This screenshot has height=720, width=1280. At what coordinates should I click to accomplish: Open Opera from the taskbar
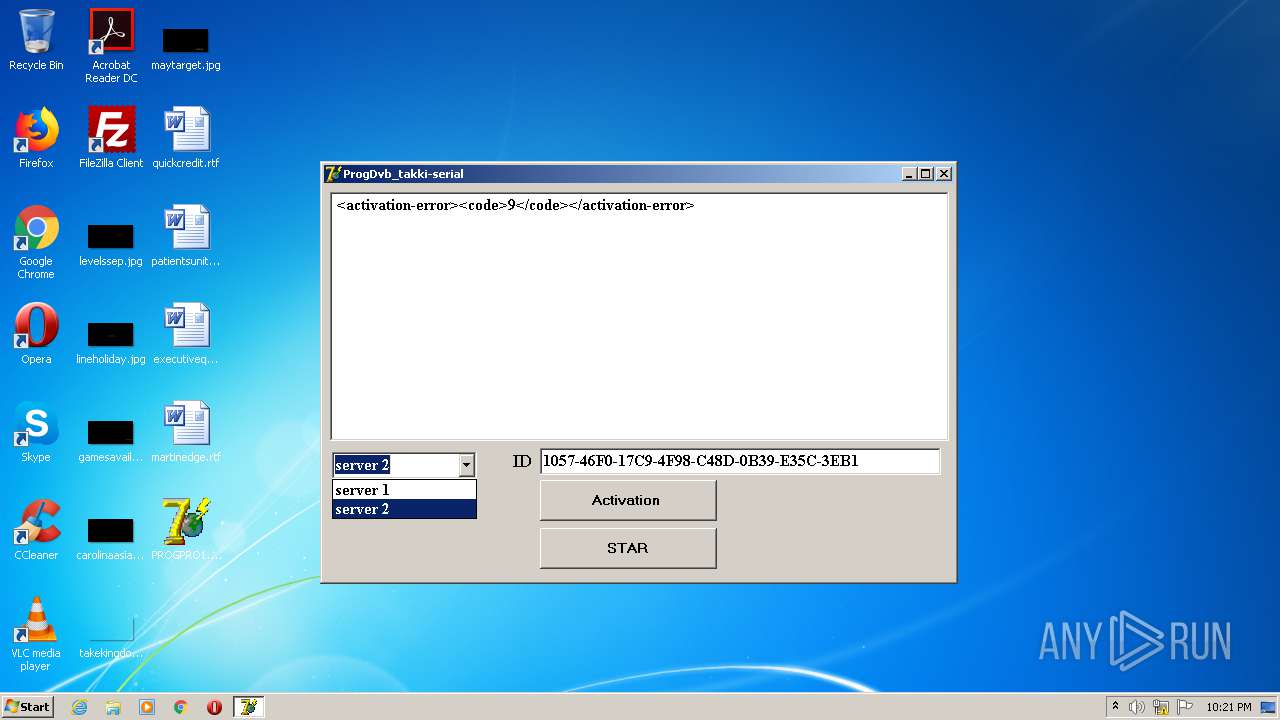[214, 707]
